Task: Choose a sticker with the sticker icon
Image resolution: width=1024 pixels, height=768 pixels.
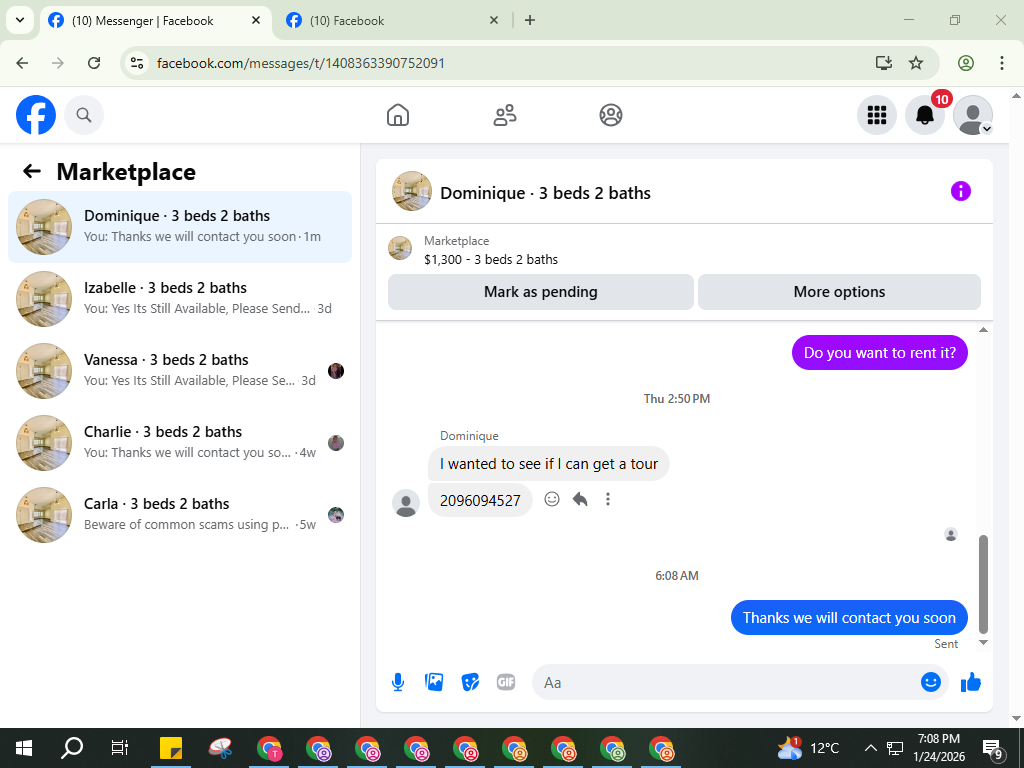Action: [x=470, y=682]
